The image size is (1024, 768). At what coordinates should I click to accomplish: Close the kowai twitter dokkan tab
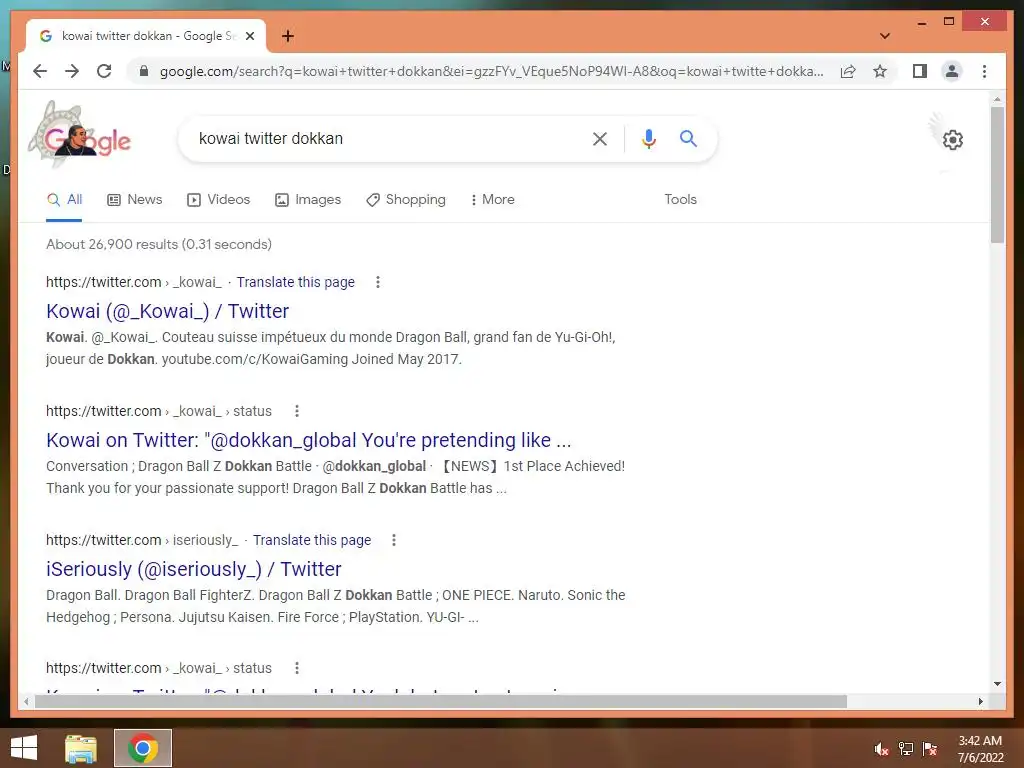(249, 36)
